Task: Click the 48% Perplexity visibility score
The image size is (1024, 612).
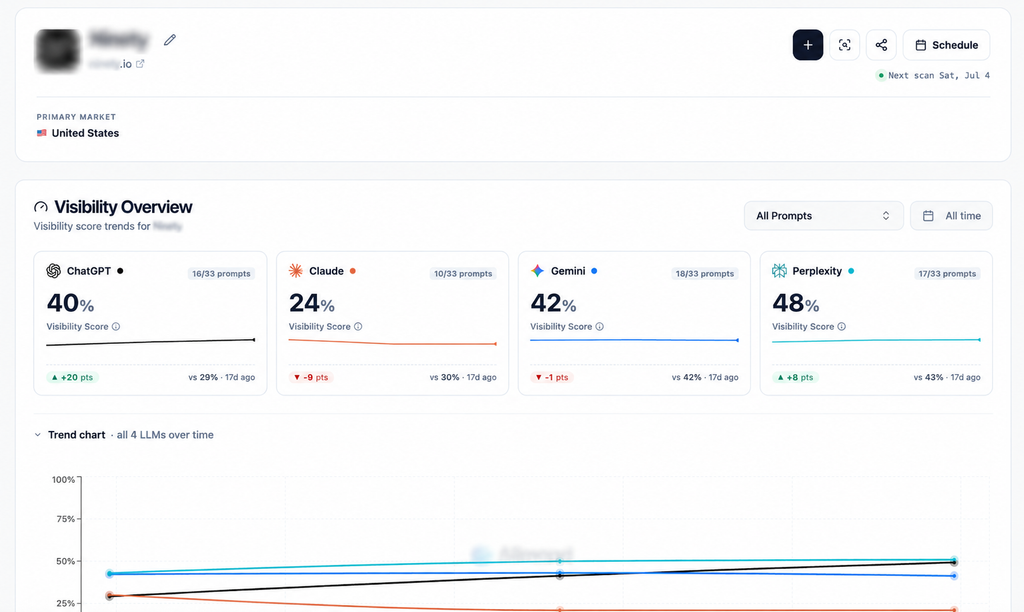Action: click(796, 303)
